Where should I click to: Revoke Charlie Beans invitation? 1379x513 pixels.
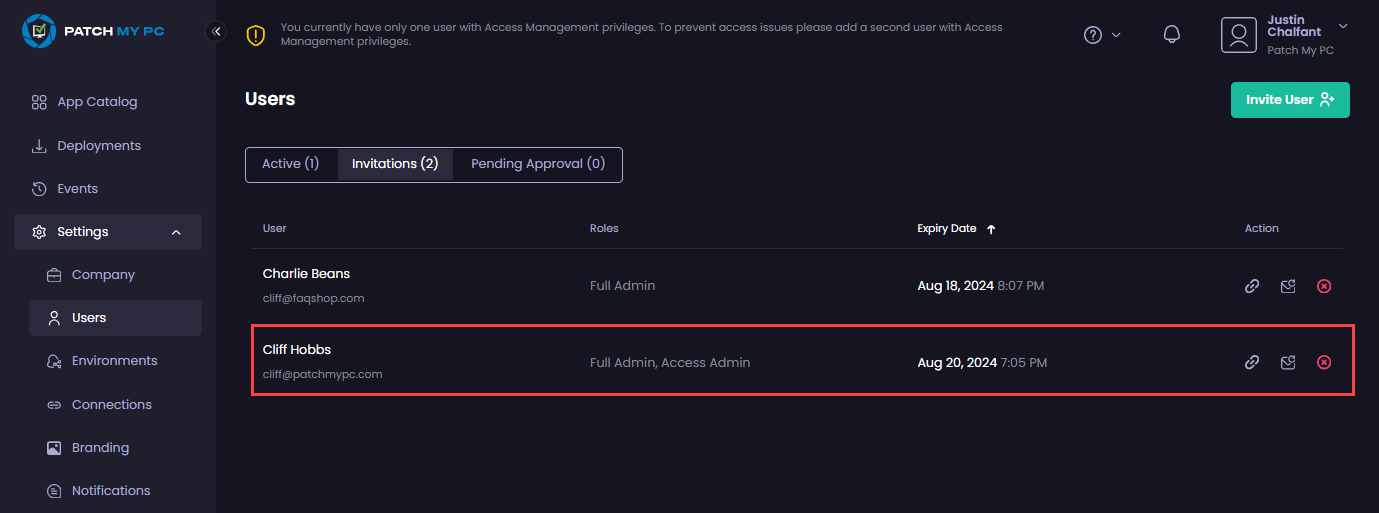[1324, 286]
